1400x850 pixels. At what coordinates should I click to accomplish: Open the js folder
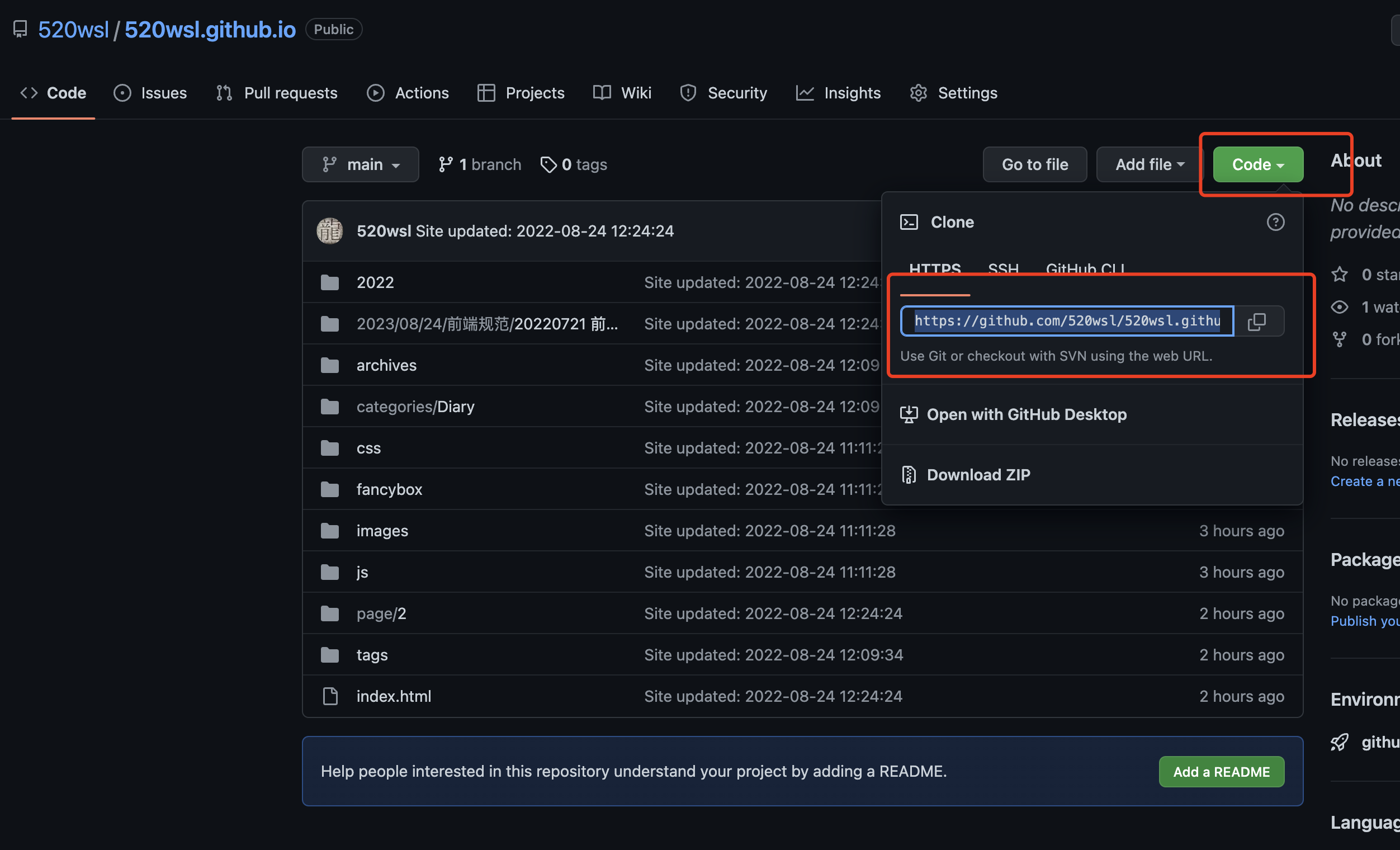click(x=362, y=572)
